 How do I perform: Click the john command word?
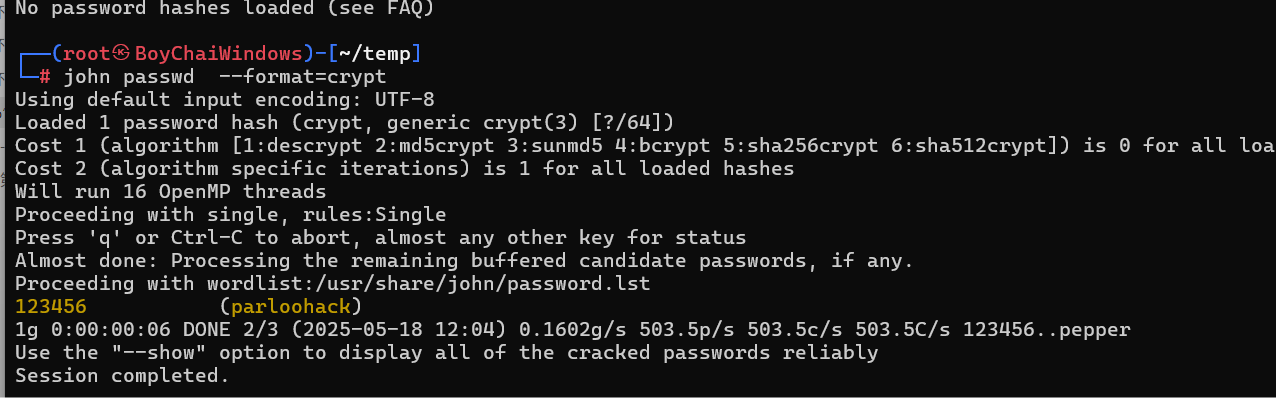[x=87, y=77]
